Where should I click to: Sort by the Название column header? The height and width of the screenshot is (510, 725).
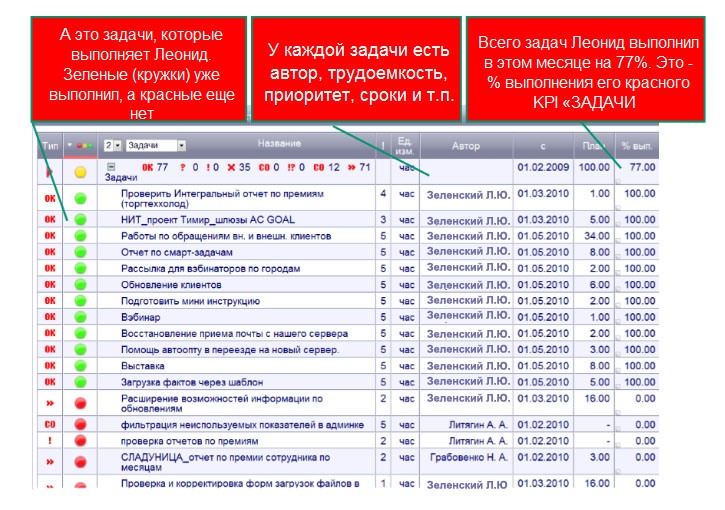coord(279,144)
